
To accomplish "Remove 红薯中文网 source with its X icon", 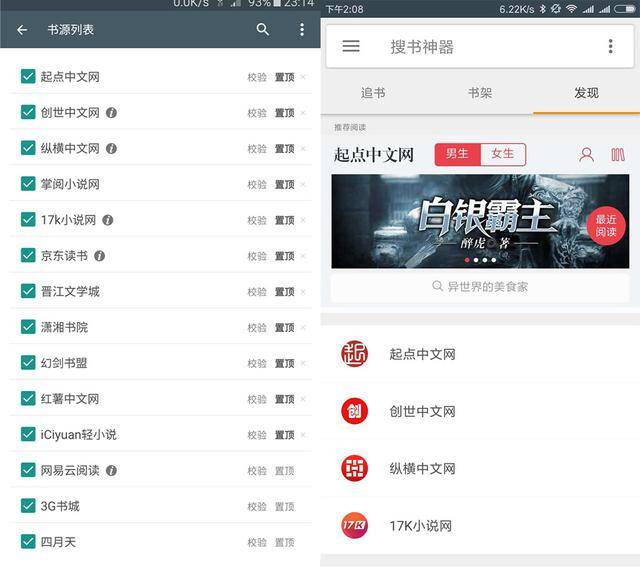I will point(303,399).
